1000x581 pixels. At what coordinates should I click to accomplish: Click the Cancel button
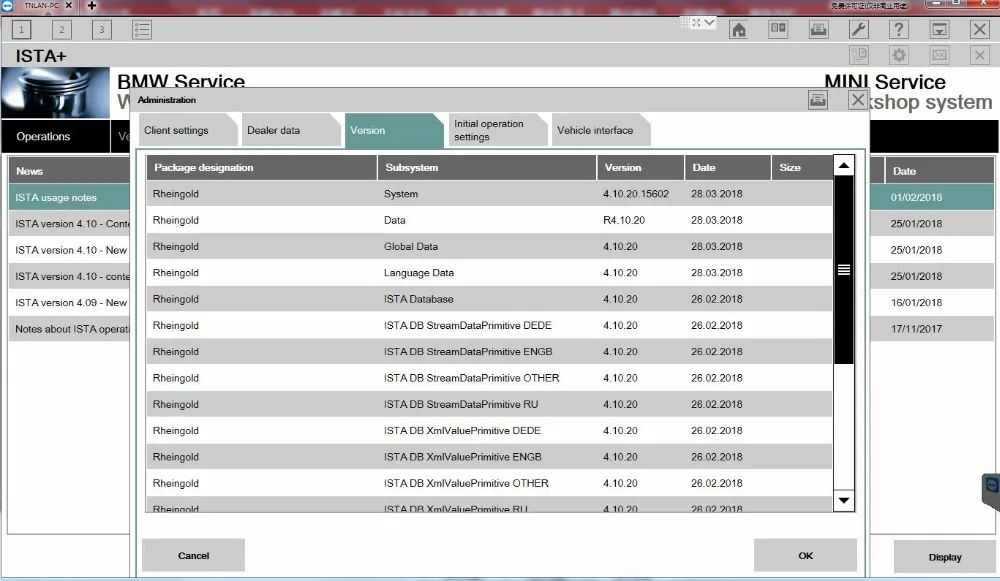click(x=193, y=555)
